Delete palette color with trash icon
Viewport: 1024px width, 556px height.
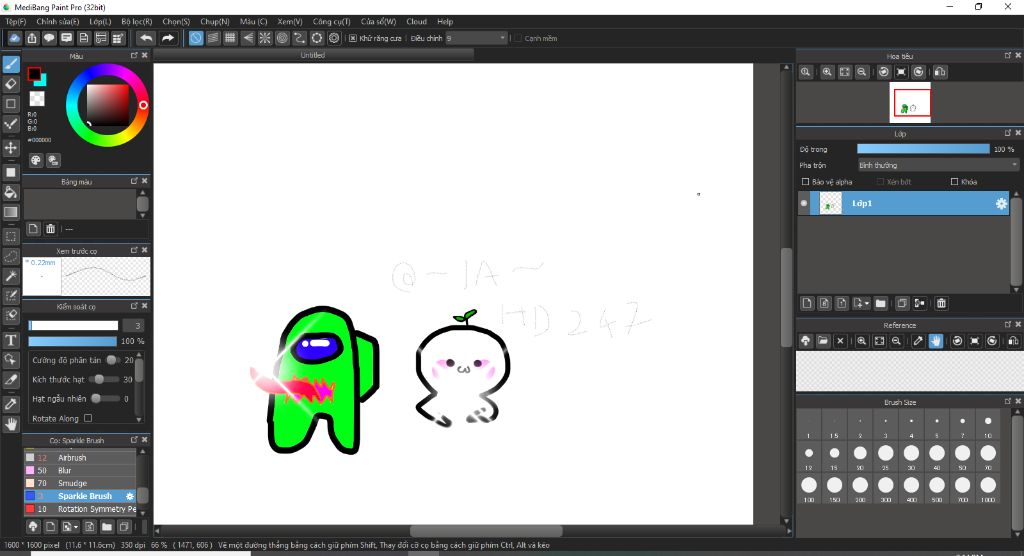(50, 229)
